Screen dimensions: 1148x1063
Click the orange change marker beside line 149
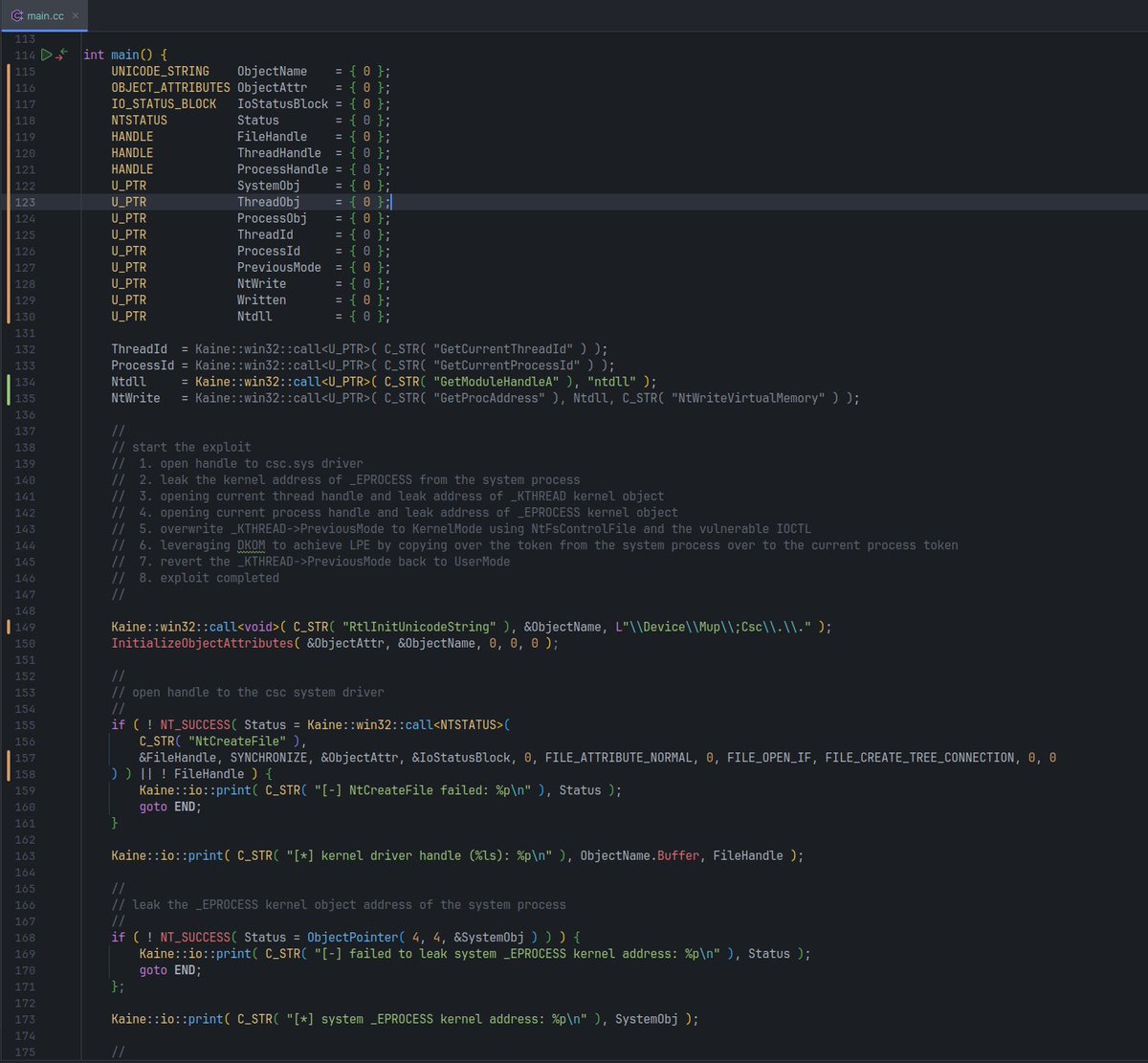(8, 628)
